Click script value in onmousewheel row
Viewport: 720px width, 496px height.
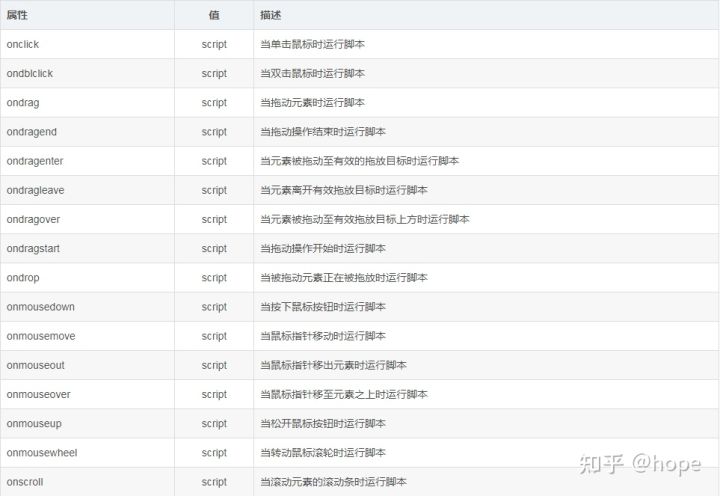(x=214, y=453)
